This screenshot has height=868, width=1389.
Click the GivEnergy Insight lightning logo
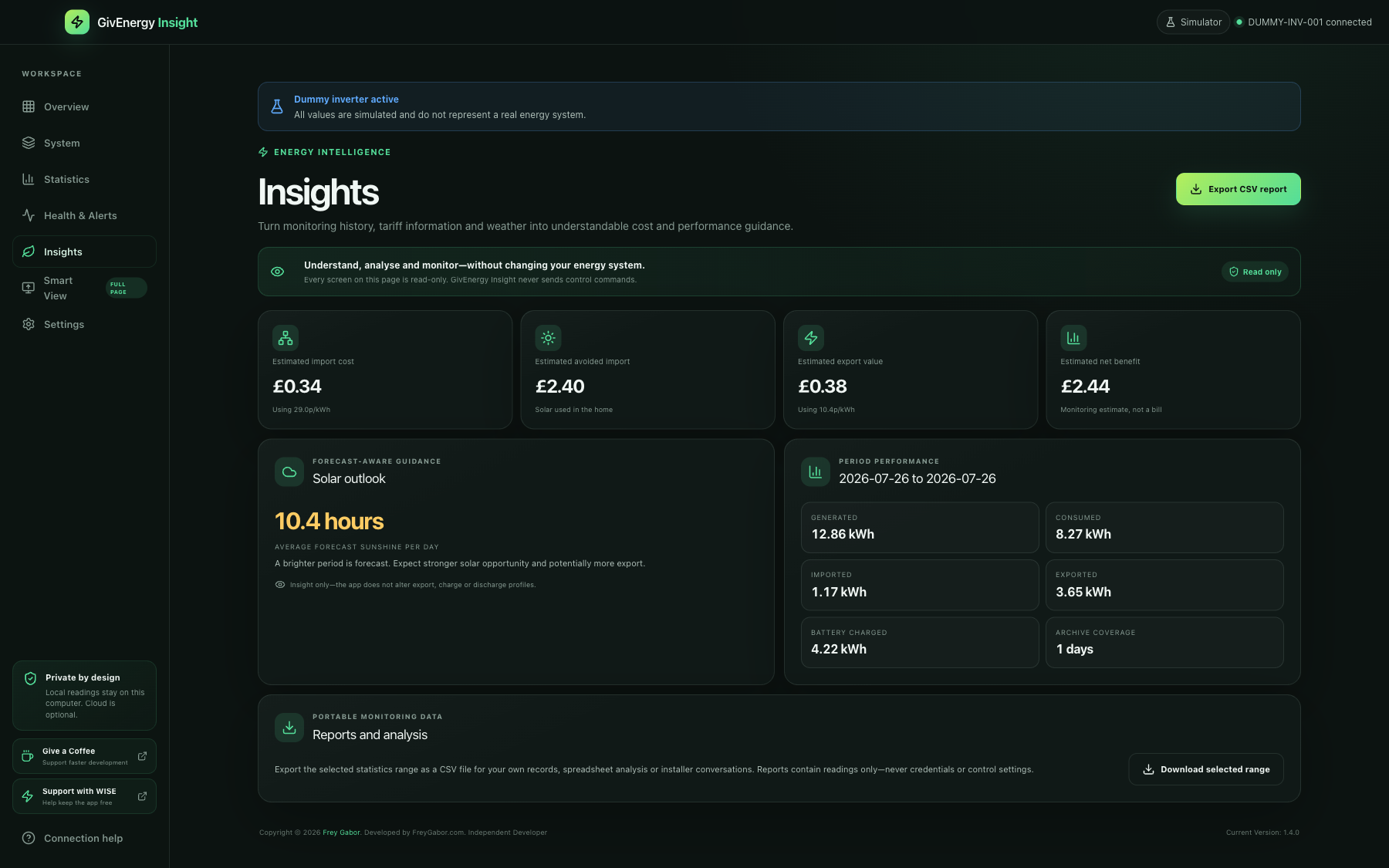point(77,22)
